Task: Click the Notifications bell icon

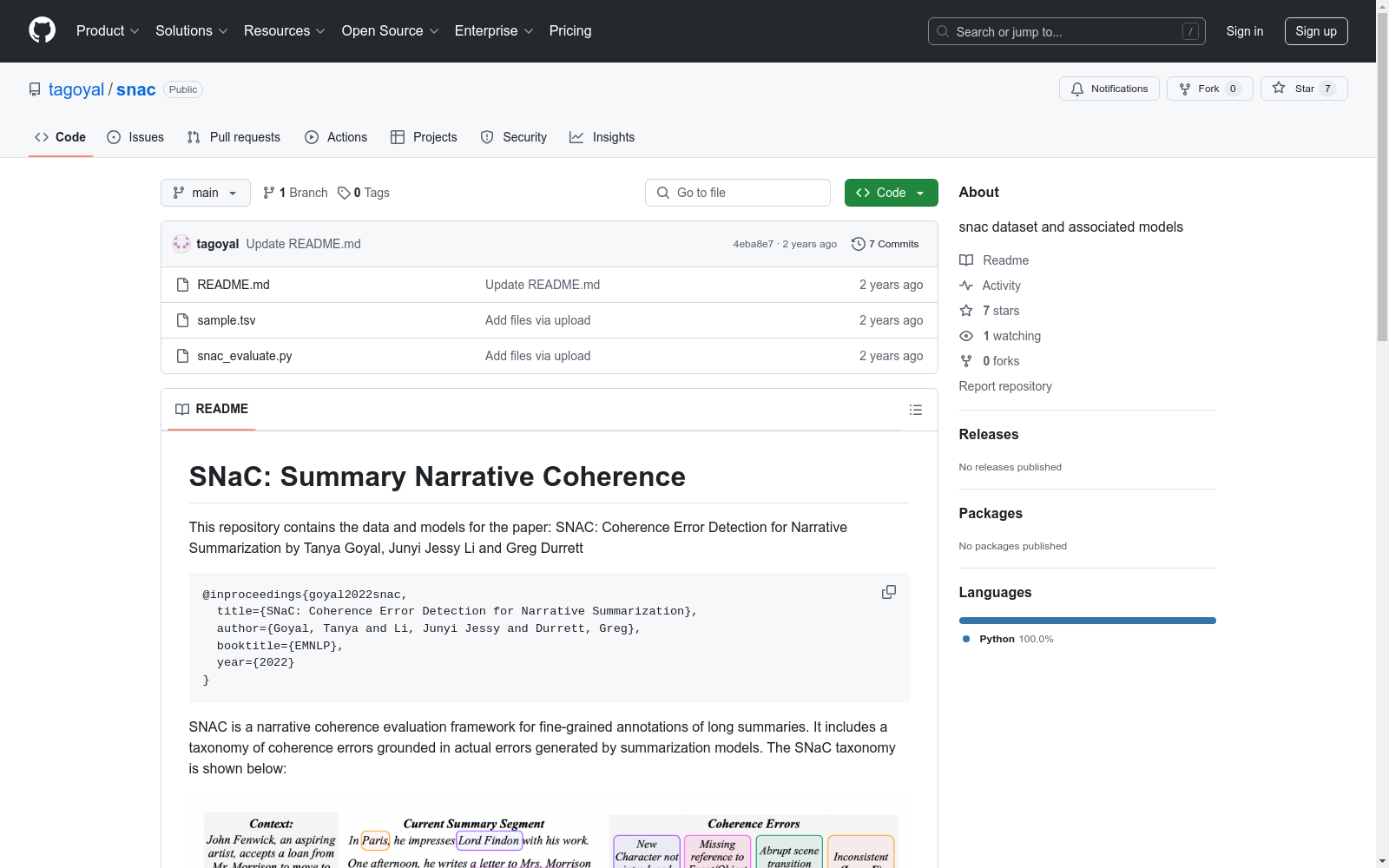Action: (1077, 89)
